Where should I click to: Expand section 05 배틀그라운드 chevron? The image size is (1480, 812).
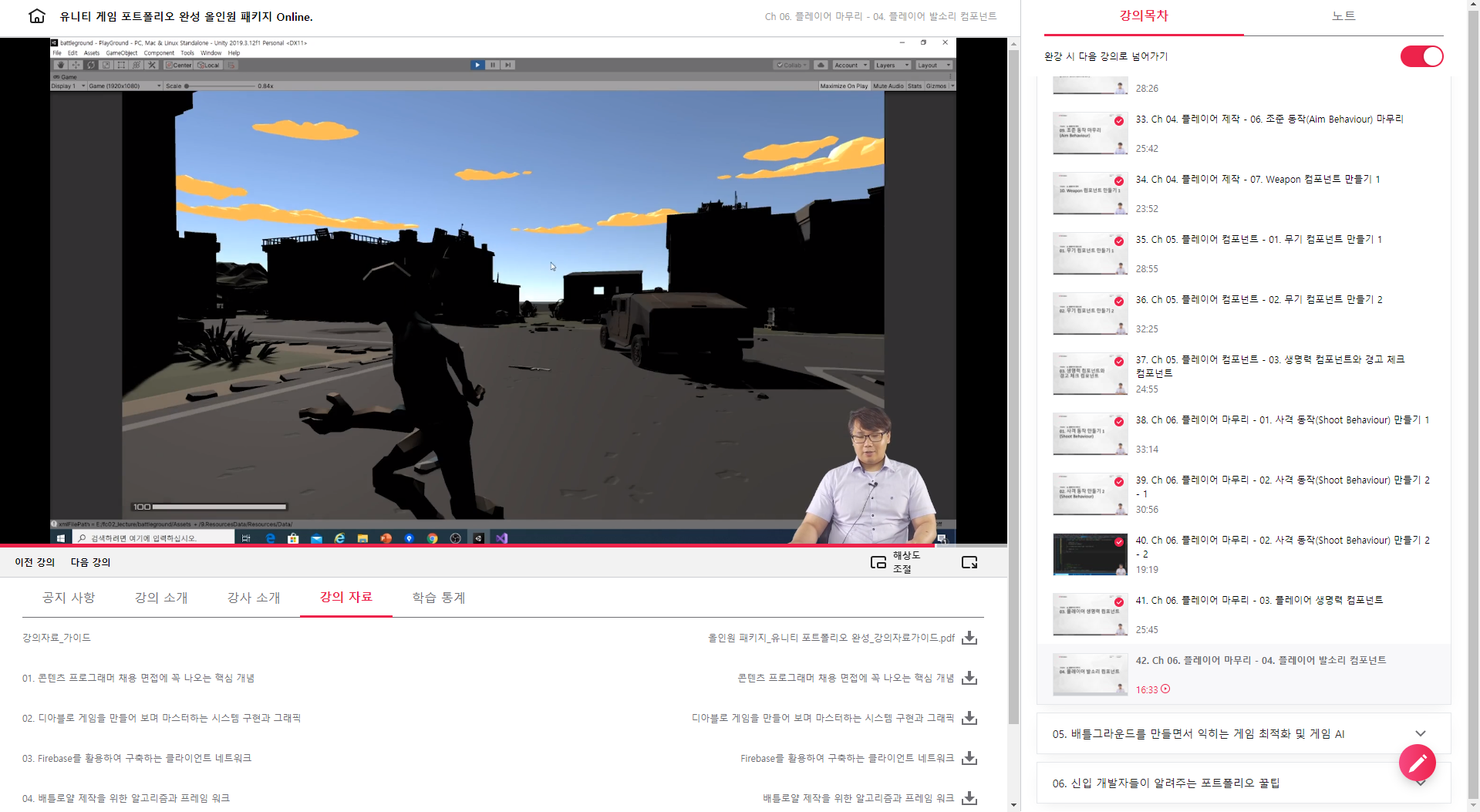[x=1420, y=733]
